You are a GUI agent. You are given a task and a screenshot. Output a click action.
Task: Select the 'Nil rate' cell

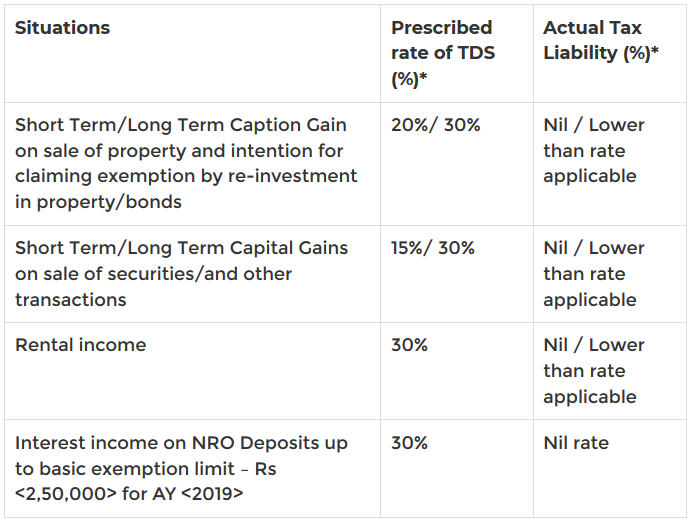576,443
